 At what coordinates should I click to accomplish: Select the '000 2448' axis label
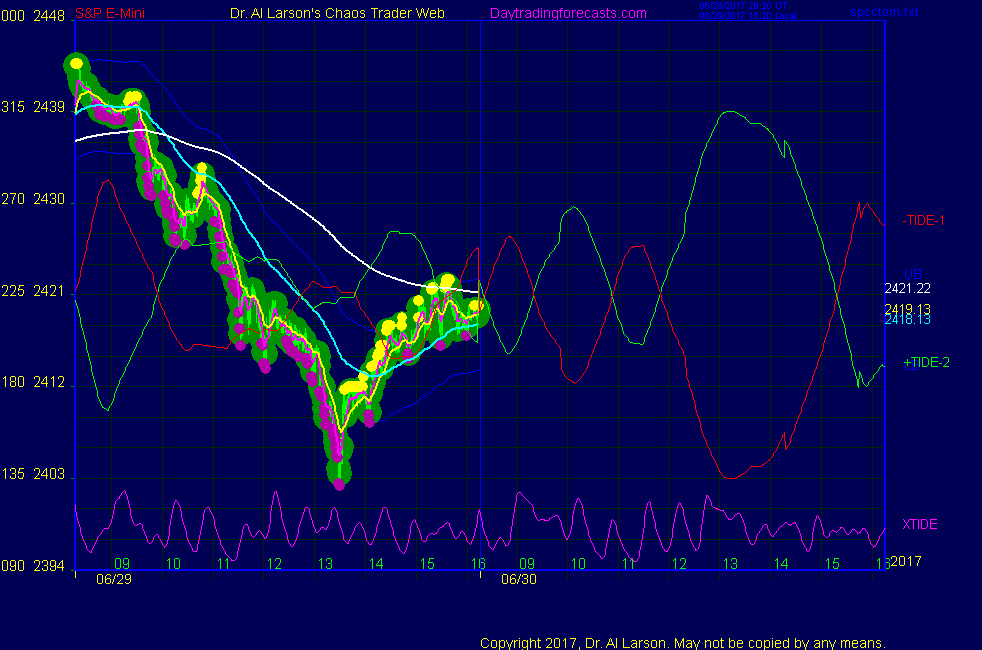pyautogui.click(x=33, y=16)
